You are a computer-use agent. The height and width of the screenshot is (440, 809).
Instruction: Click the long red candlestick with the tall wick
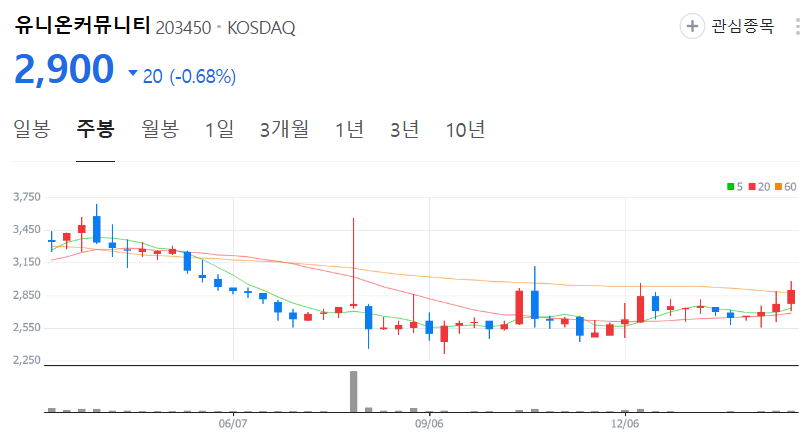point(353,263)
